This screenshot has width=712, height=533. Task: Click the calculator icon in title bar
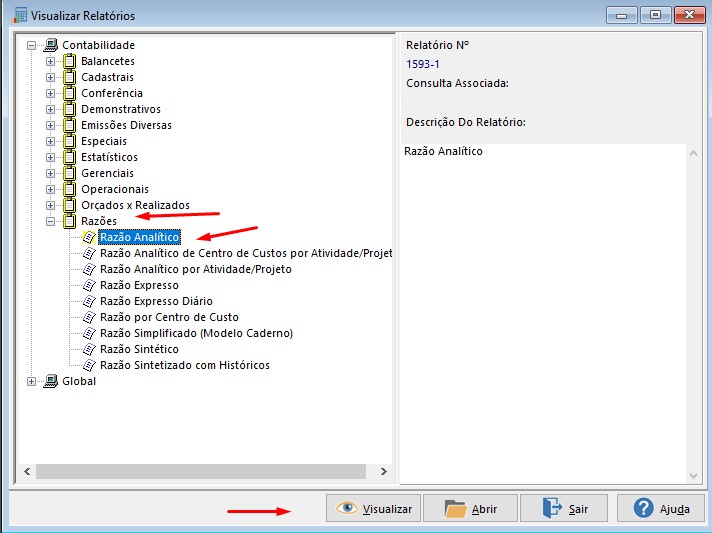pyautogui.click(x=20, y=15)
